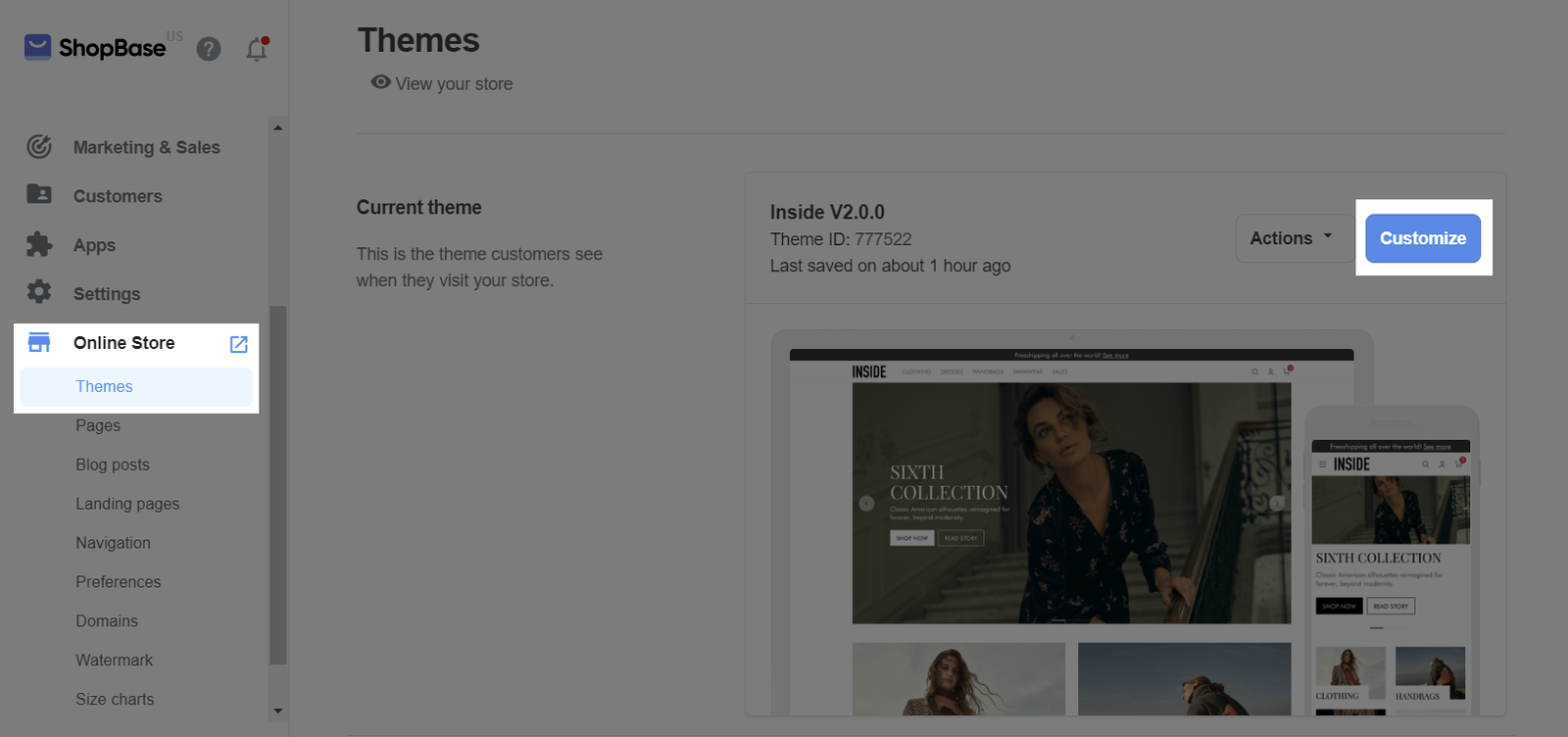Go to Blog posts section

113,465
